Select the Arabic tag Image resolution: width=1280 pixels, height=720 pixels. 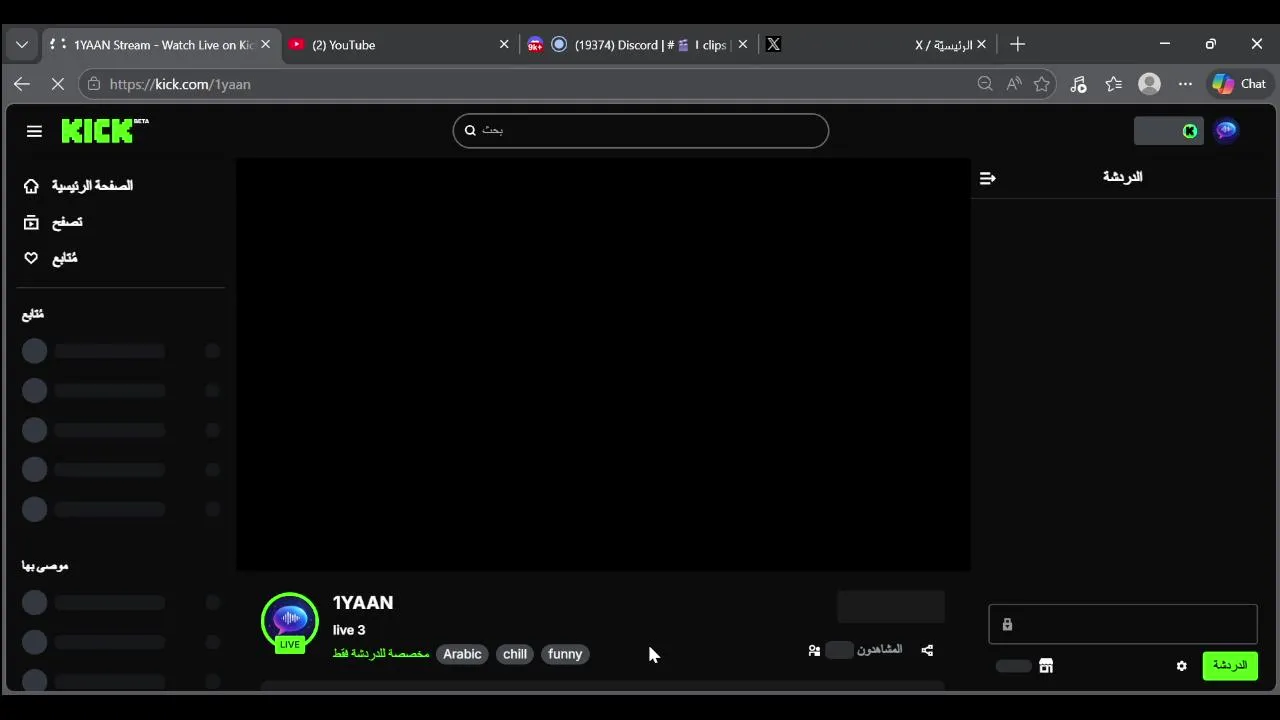click(462, 654)
